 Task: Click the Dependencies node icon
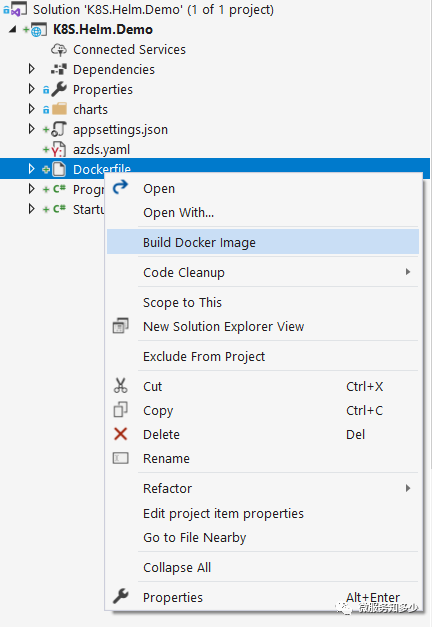(x=59, y=70)
